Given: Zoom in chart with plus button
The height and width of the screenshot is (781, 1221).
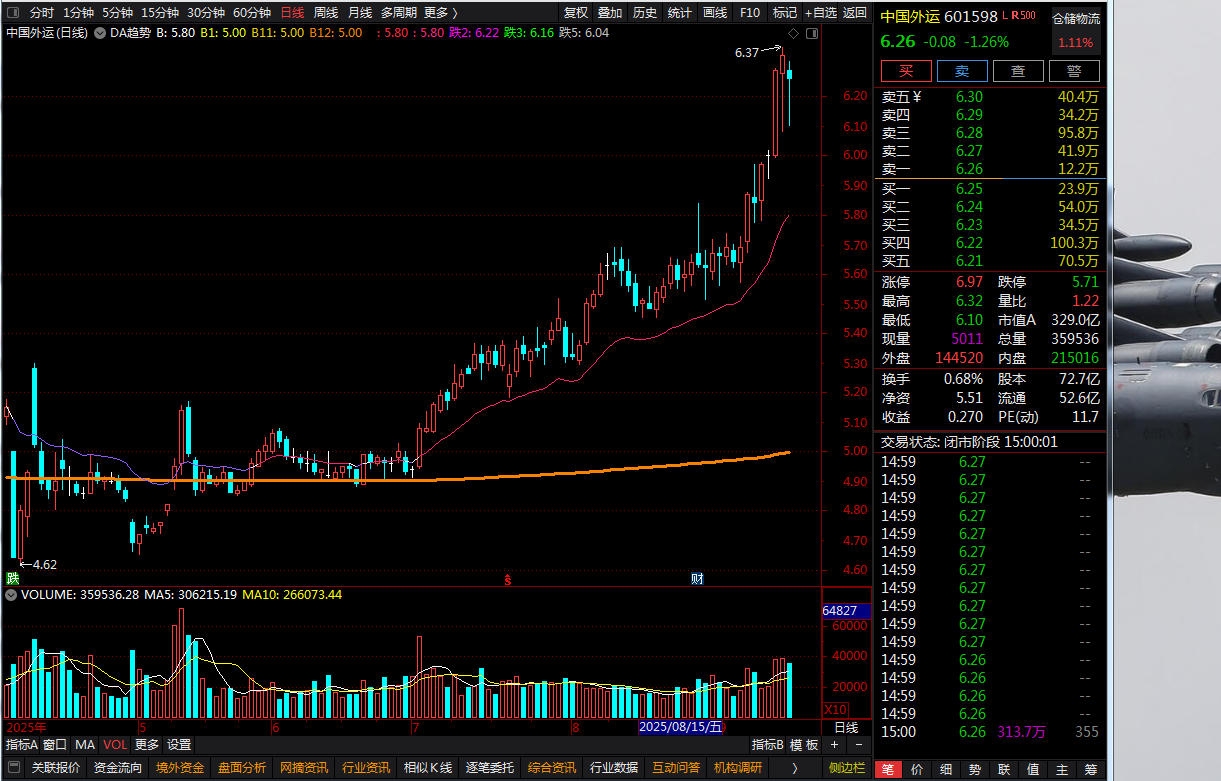Looking at the screenshot, I should click(x=836, y=745).
